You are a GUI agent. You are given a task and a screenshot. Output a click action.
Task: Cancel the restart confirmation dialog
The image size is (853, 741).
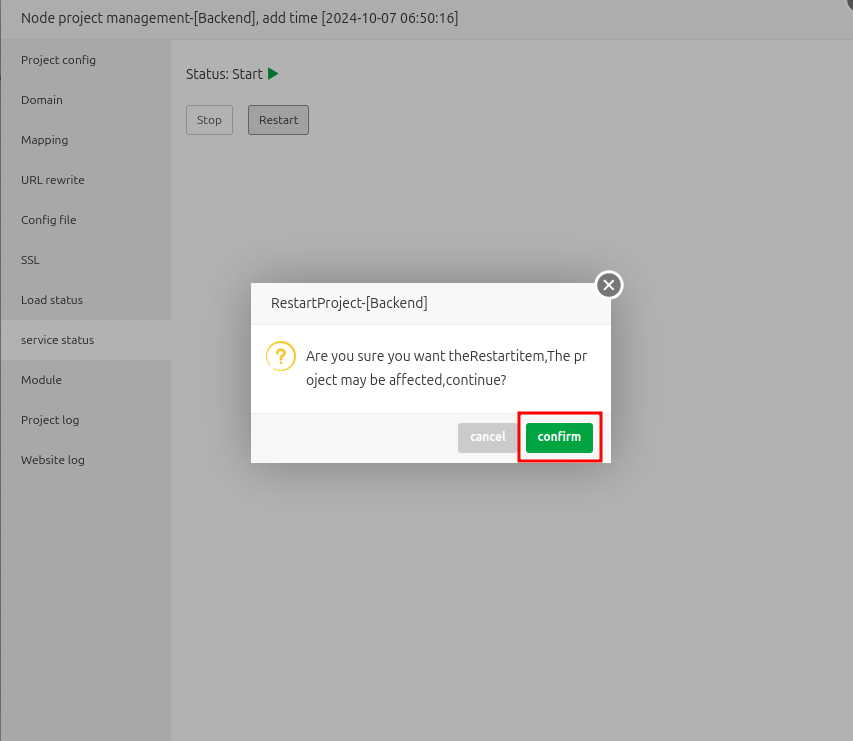(x=488, y=437)
